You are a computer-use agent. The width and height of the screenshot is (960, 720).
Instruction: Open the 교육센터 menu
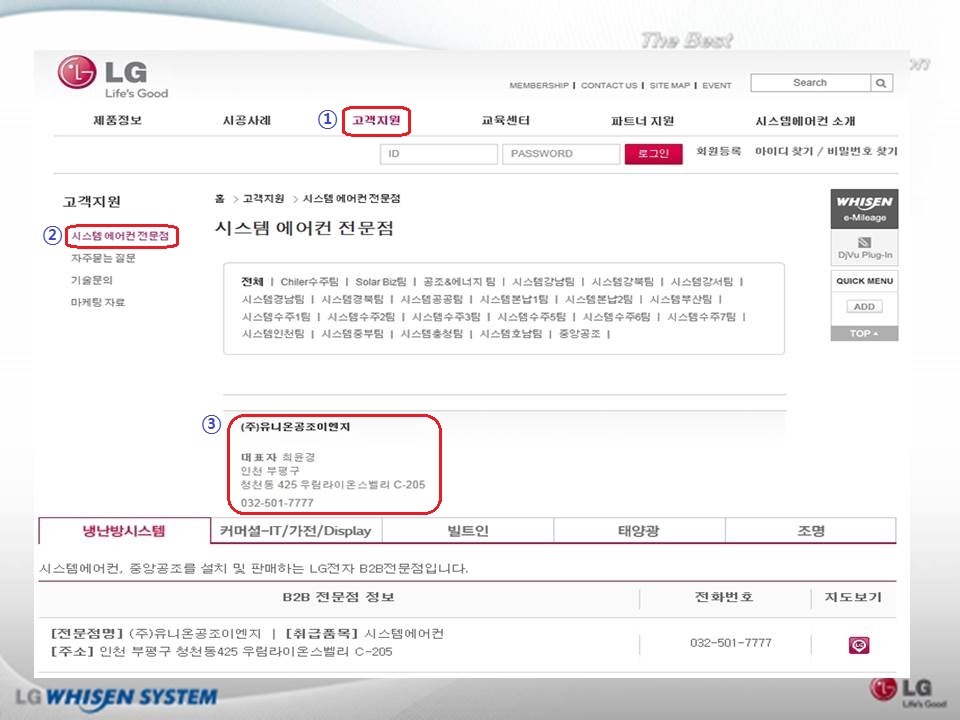(x=505, y=121)
